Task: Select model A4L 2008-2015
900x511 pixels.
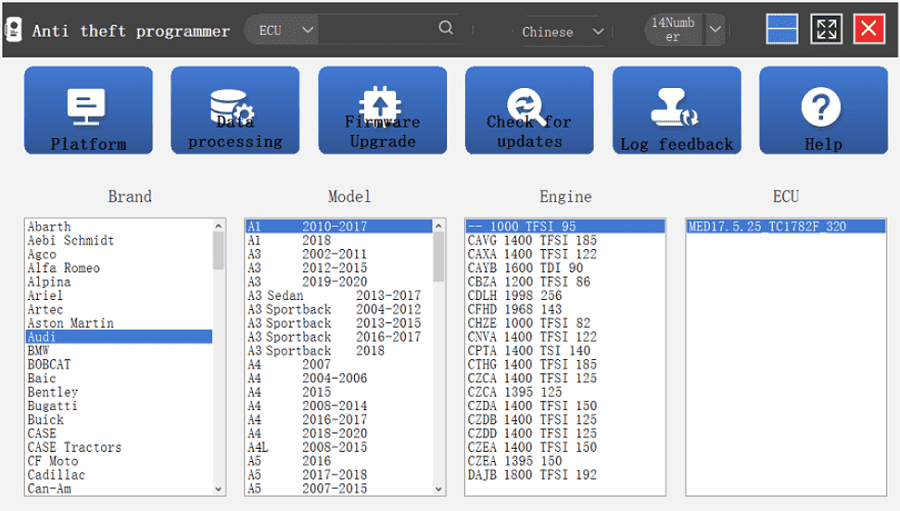Action: 339,447
